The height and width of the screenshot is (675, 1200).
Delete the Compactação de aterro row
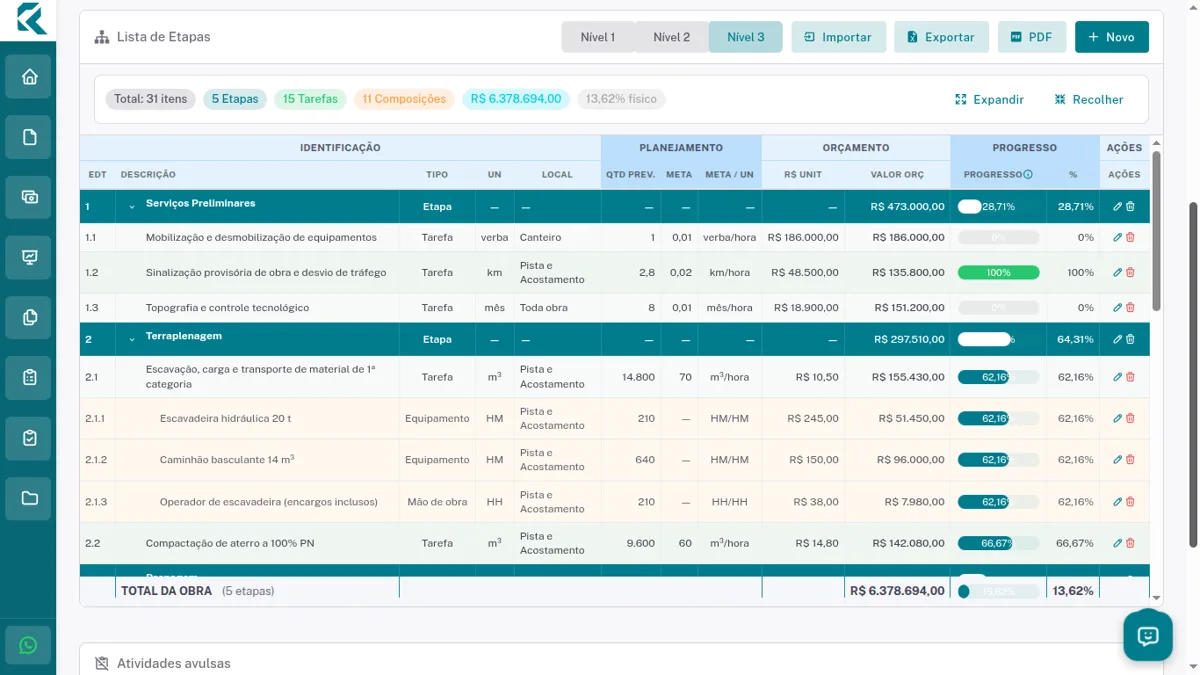1131,543
